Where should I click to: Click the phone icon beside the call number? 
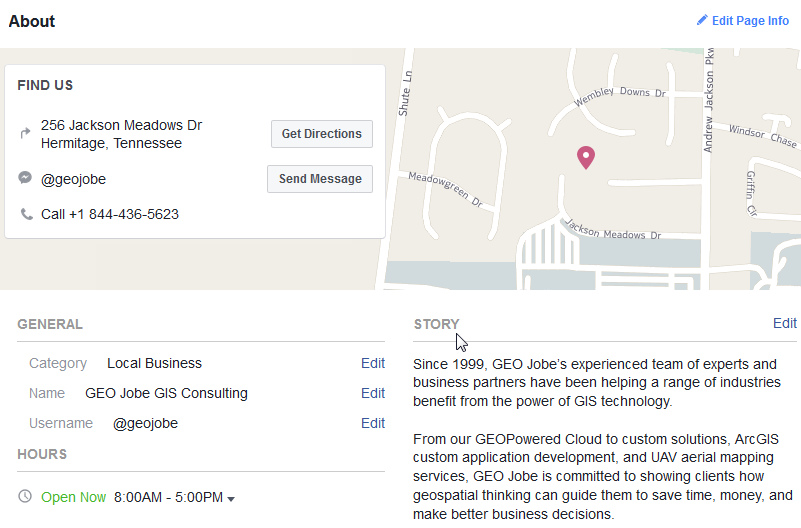point(26,214)
